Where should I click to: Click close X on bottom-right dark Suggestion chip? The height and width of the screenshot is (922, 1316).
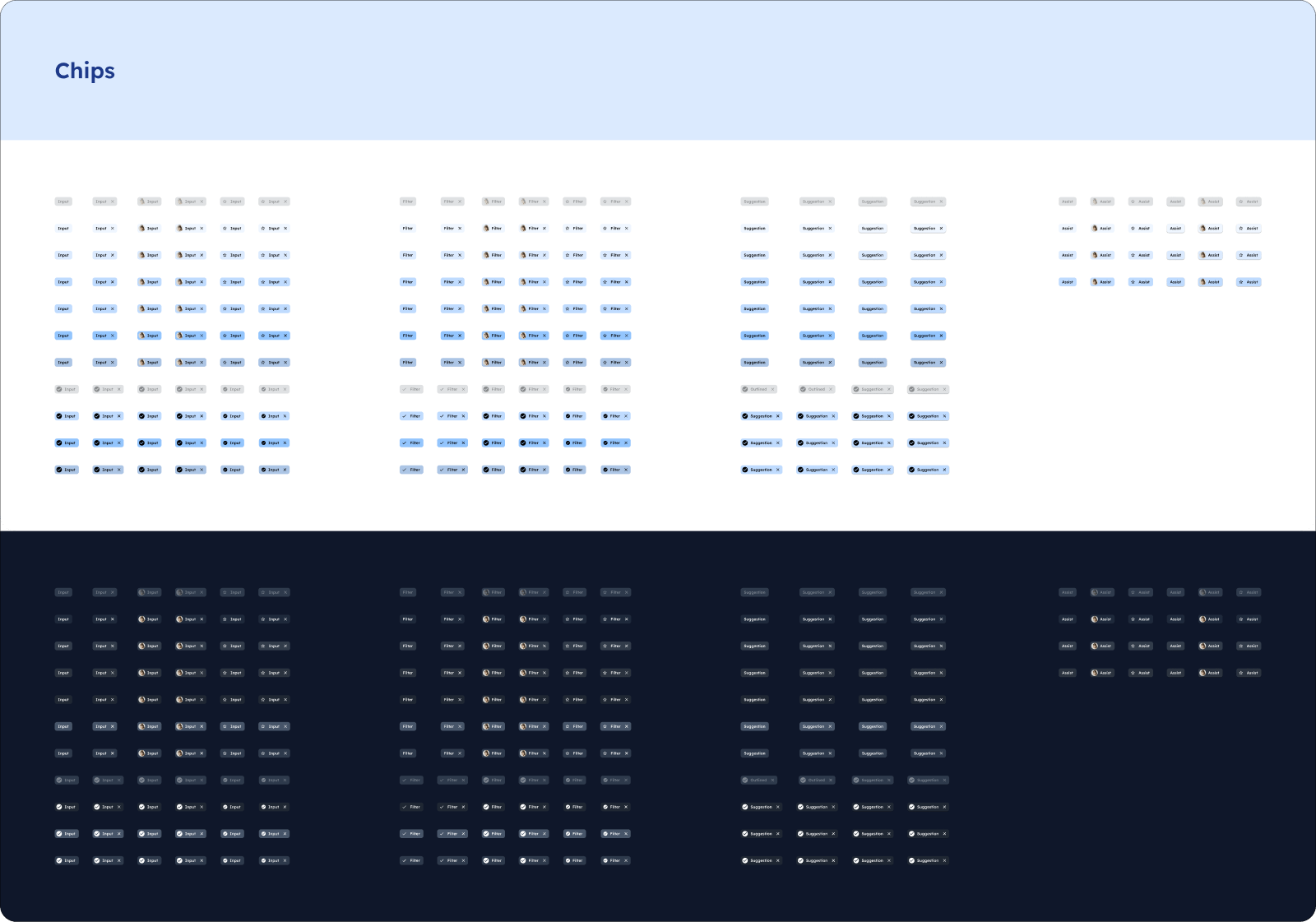coord(944,860)
